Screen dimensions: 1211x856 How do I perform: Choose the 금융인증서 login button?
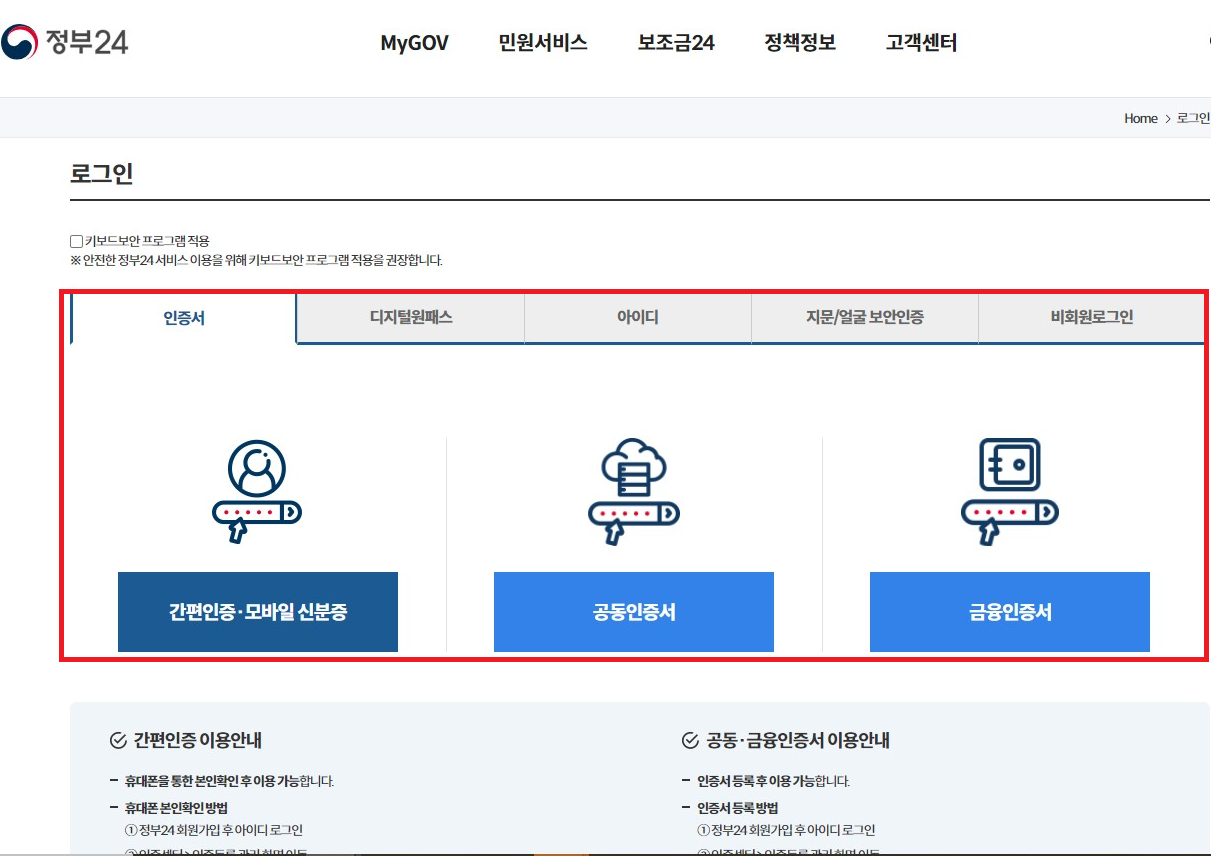1010,612
